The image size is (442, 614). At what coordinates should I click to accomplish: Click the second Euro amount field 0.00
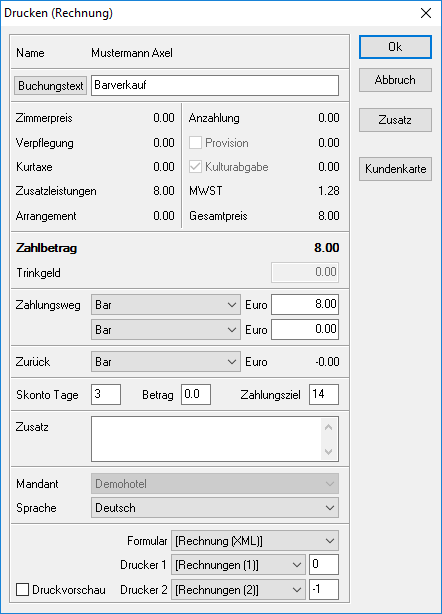pos(305,329)
